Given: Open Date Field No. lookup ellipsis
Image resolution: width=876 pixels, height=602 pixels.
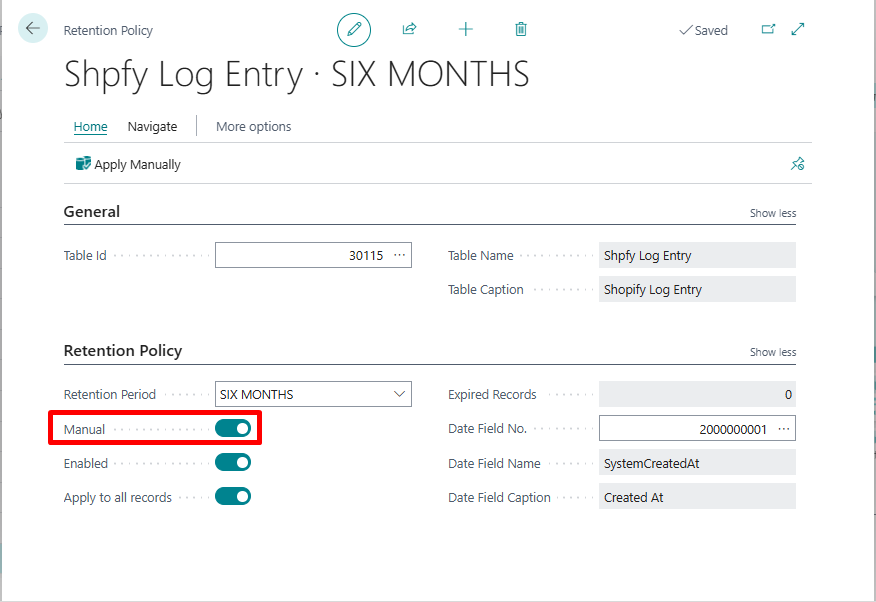Looking at the screenshot, I should coord(784,429).
